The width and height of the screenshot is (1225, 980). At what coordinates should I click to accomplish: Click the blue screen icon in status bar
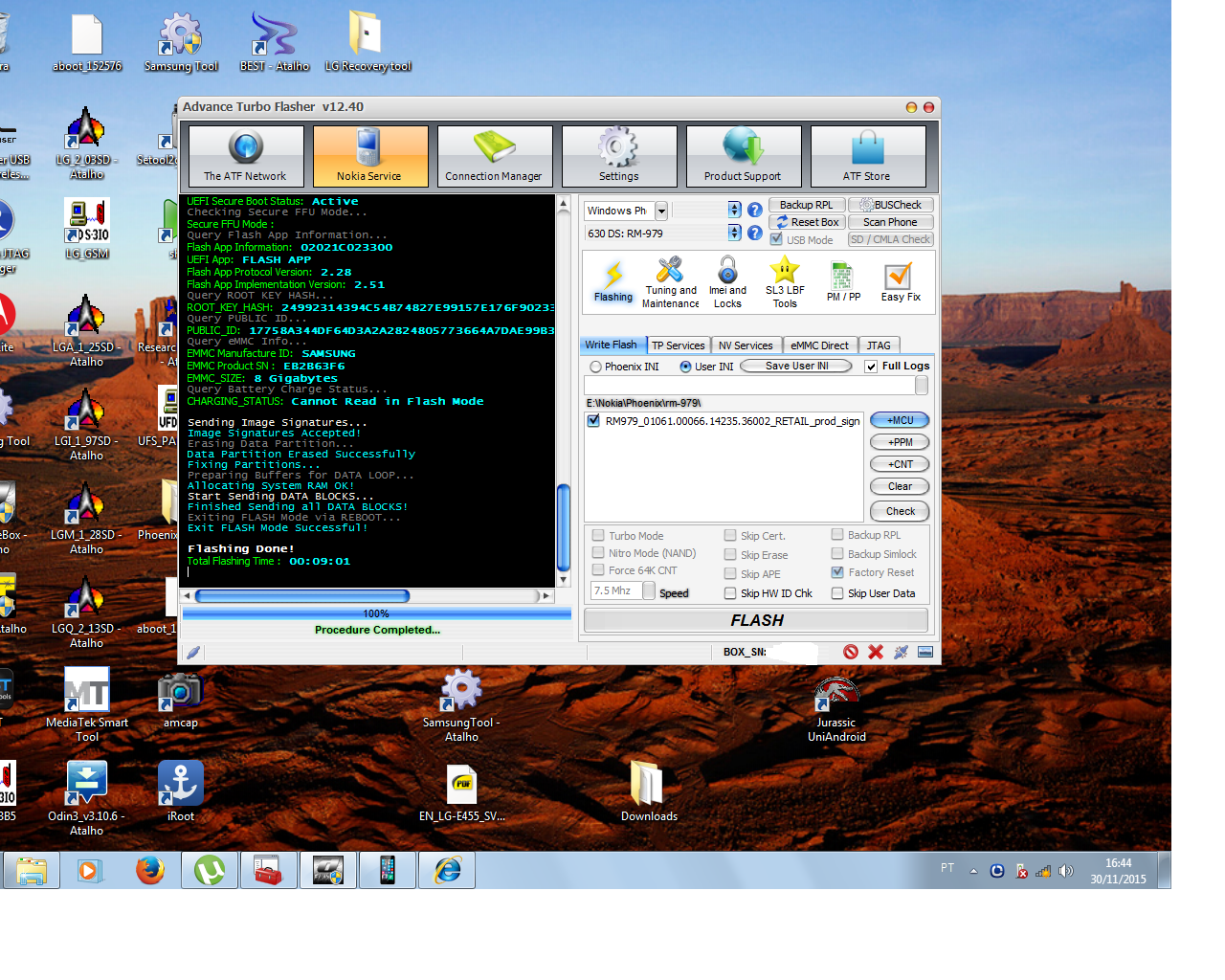click(x=925, y=652)
